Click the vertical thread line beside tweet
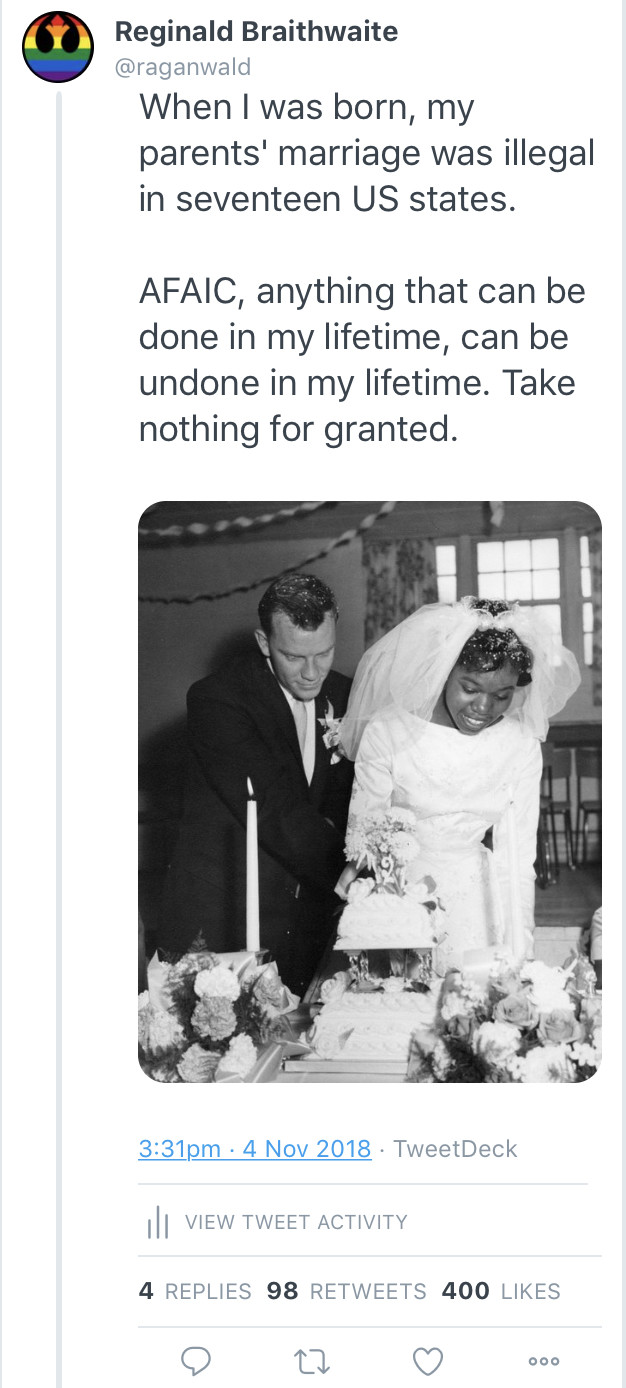 point(59,700)
